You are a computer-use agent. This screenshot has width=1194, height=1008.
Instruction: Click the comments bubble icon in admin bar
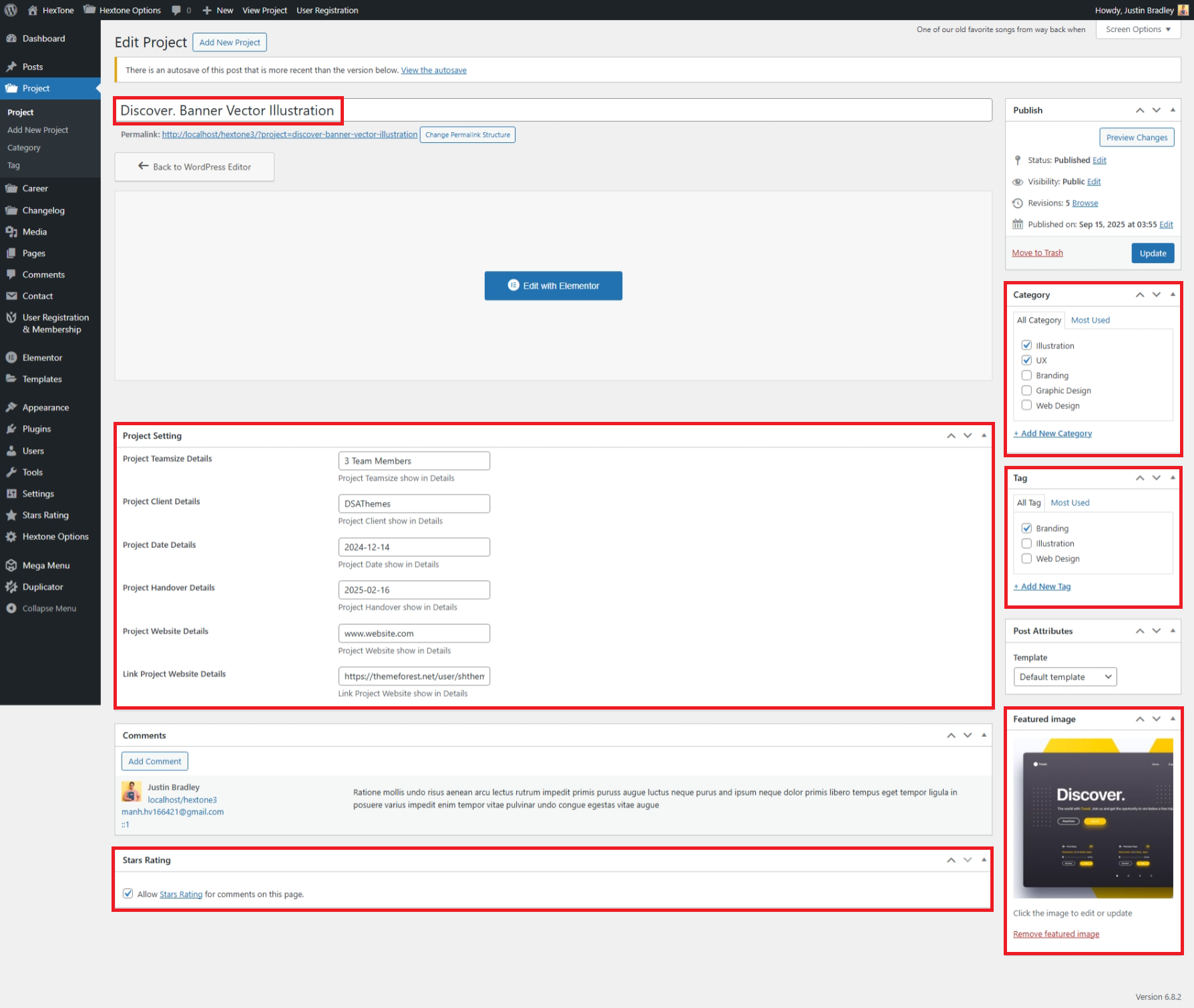[176, 10]
